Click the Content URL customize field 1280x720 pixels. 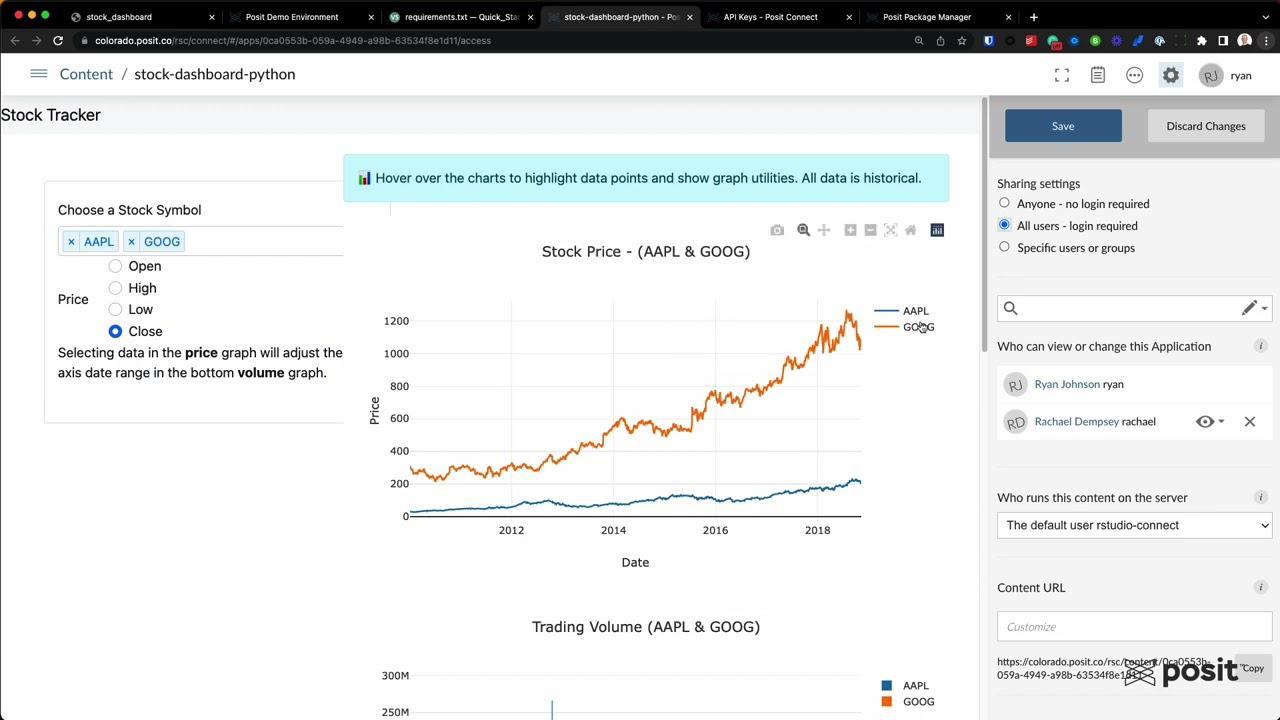pyautogui.click(x=1134, y=627)
